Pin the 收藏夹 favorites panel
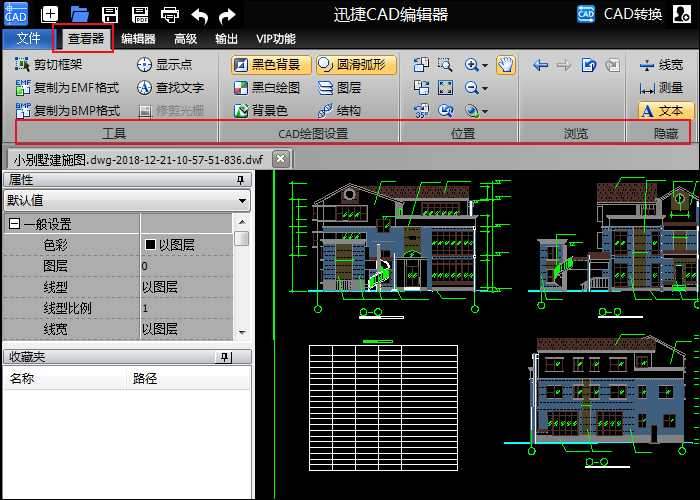The height and width of the screenshot is (500, 700). point(224,357)
